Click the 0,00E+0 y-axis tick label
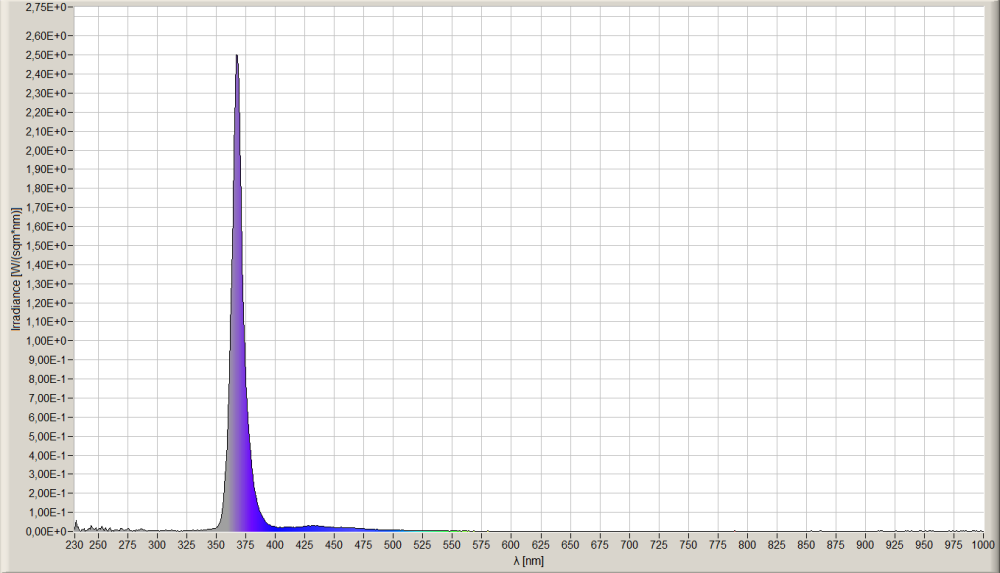The width and height of the screenshot is (1000, 573). click(x=46, y=532)
